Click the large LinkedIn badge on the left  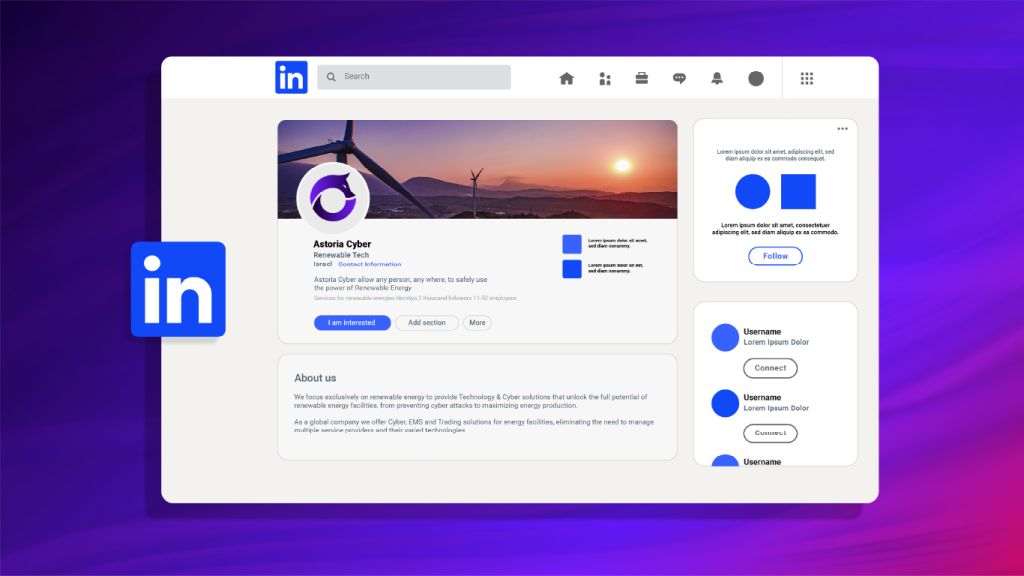coord(178,289)
